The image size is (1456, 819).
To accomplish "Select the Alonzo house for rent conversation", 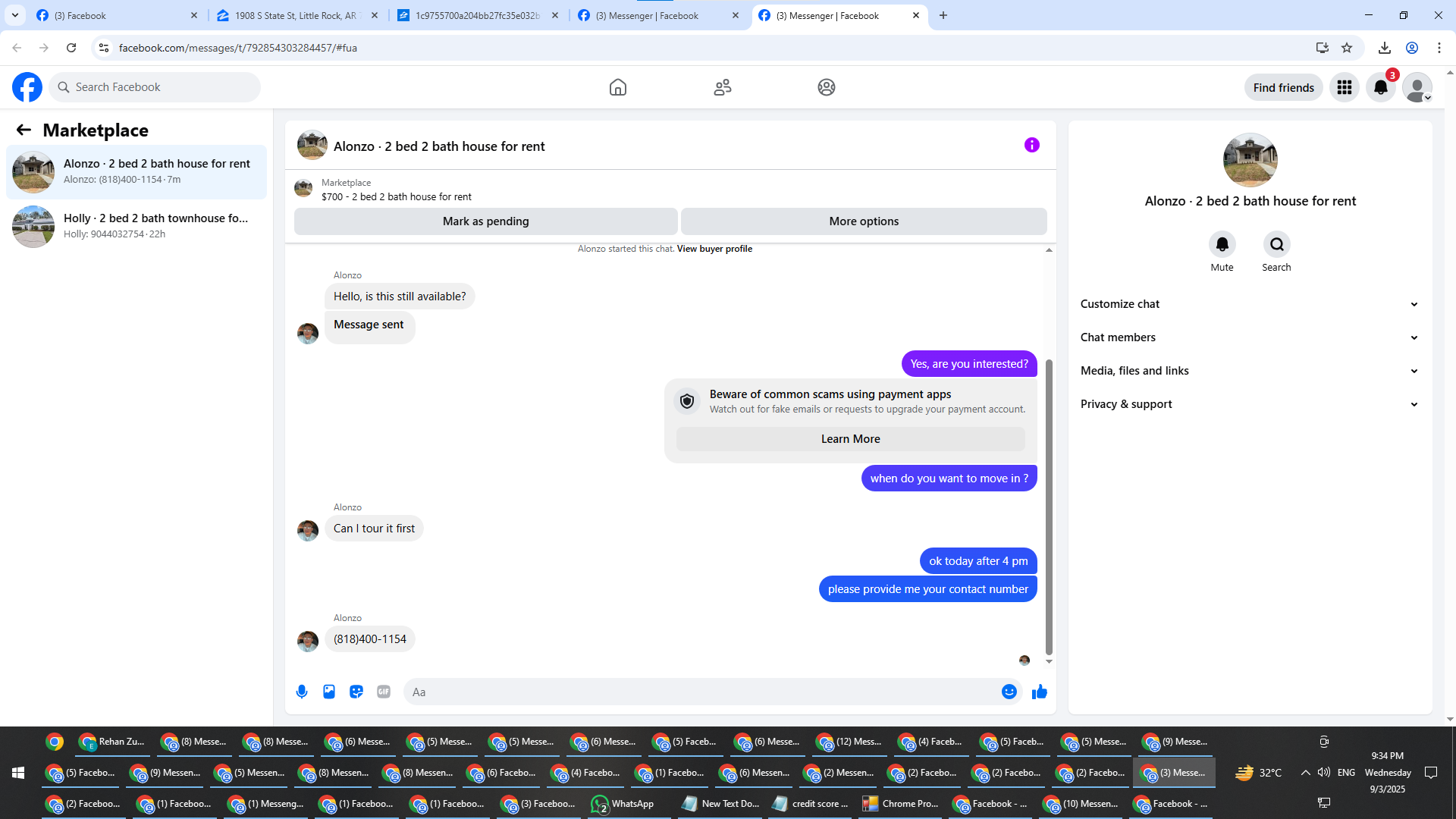I will point(136,172).
